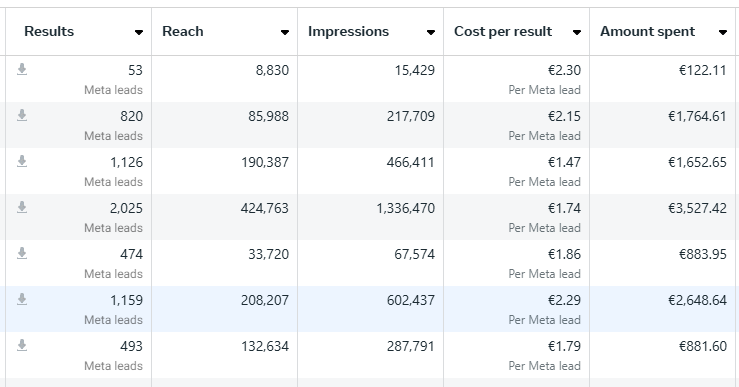
Task: Open the Results column dropdown arrow
Action: (139, 32)
